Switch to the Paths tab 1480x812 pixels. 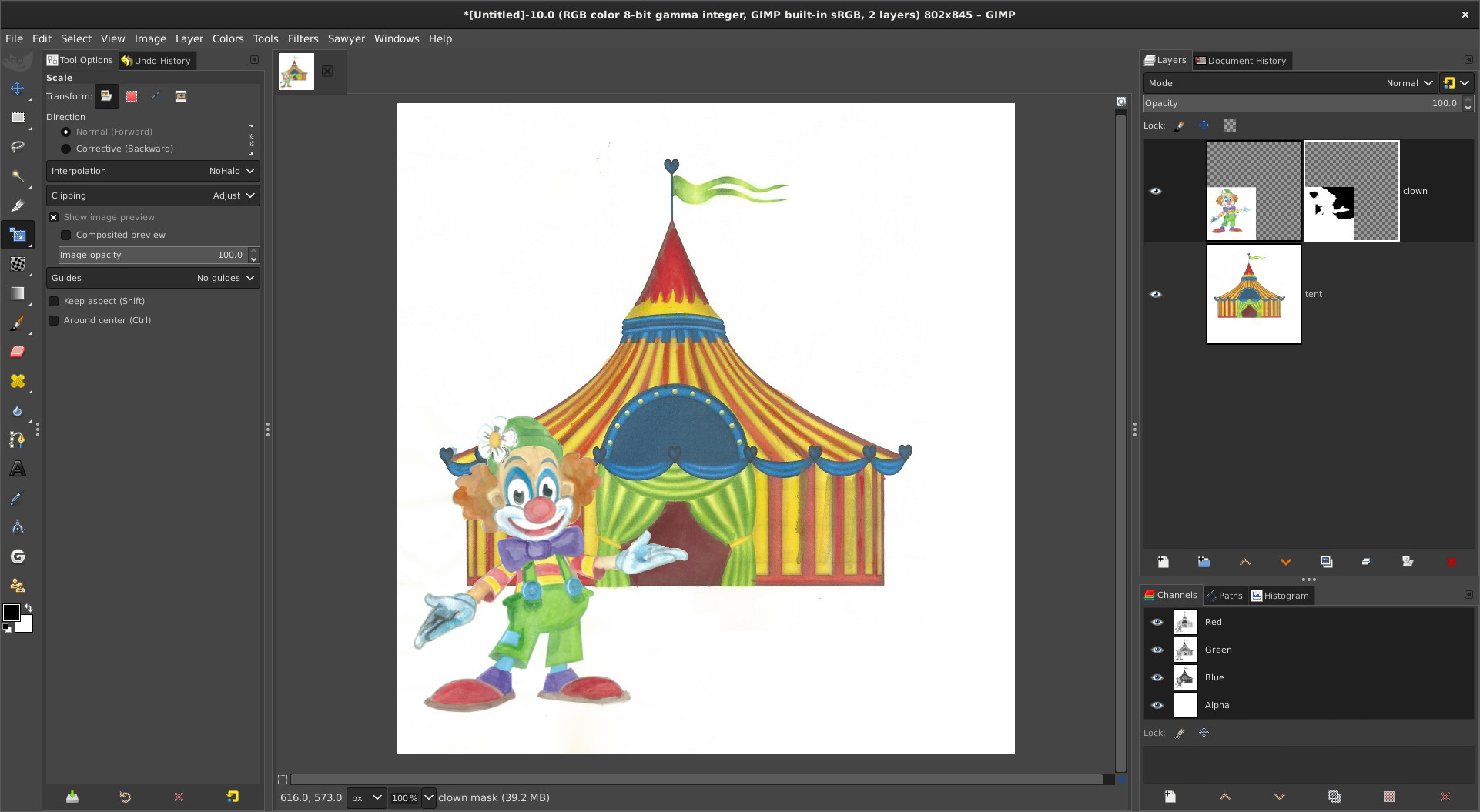1224,596
